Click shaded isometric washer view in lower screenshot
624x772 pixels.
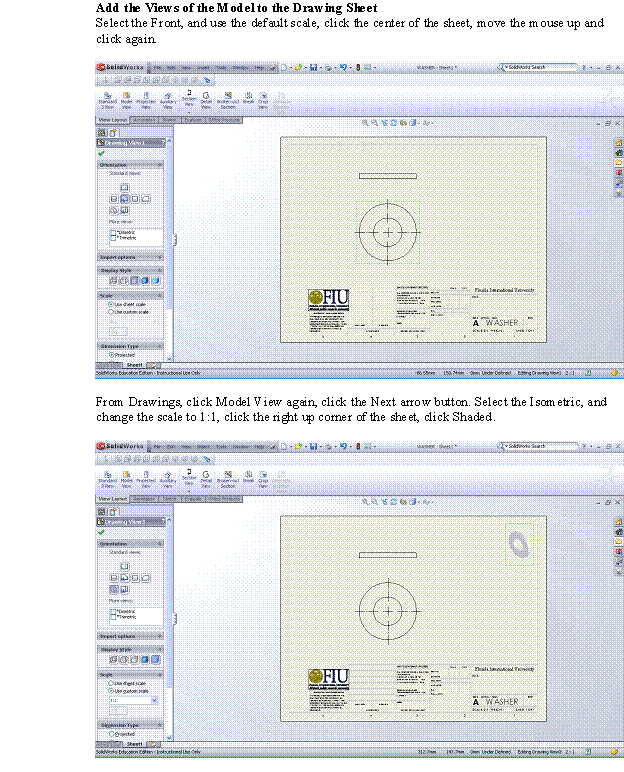[519, 544]
